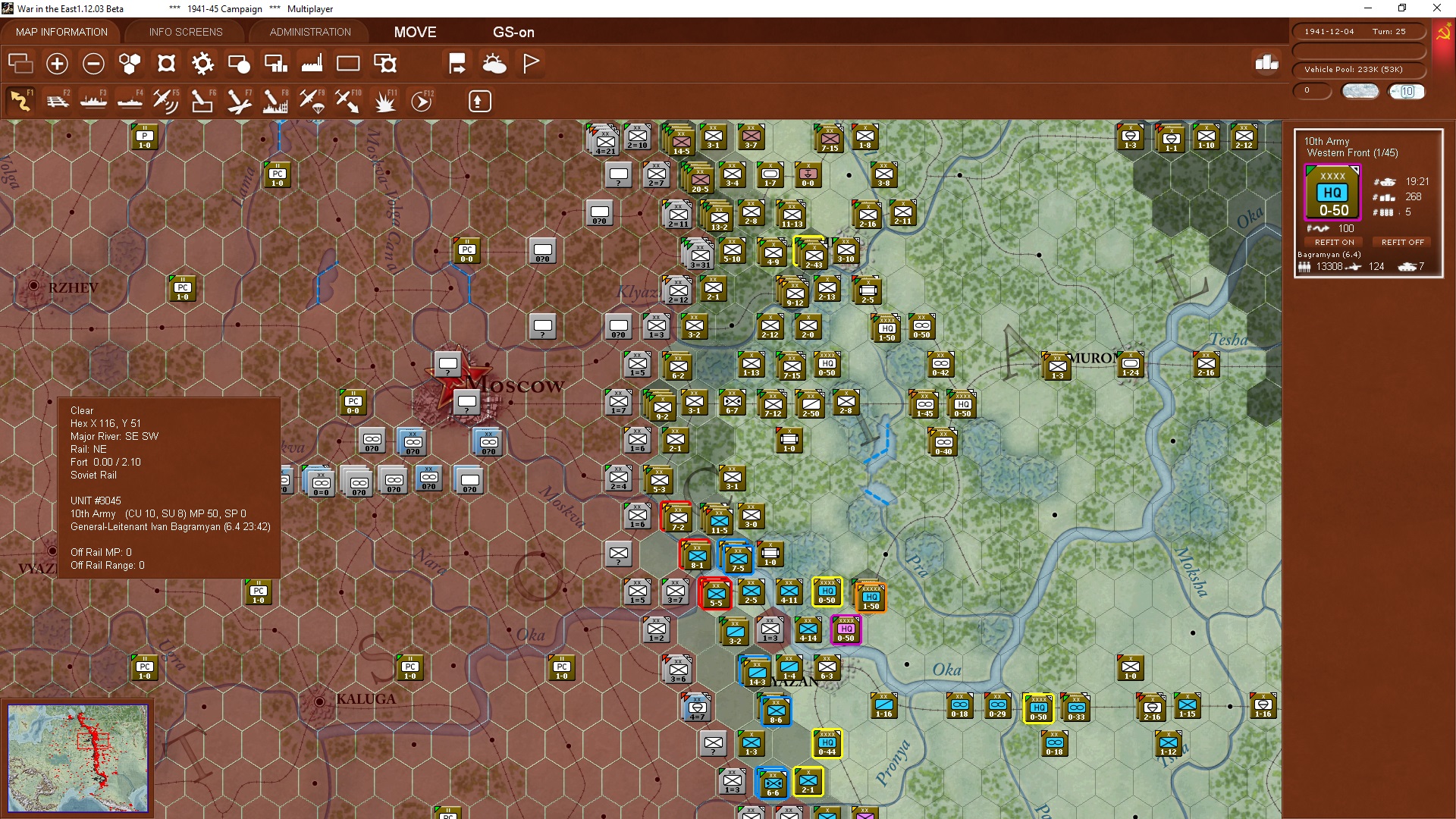This screenshot has width=1456, height=819.
Task: Click the RZHEV city marker
Action: 33,286
